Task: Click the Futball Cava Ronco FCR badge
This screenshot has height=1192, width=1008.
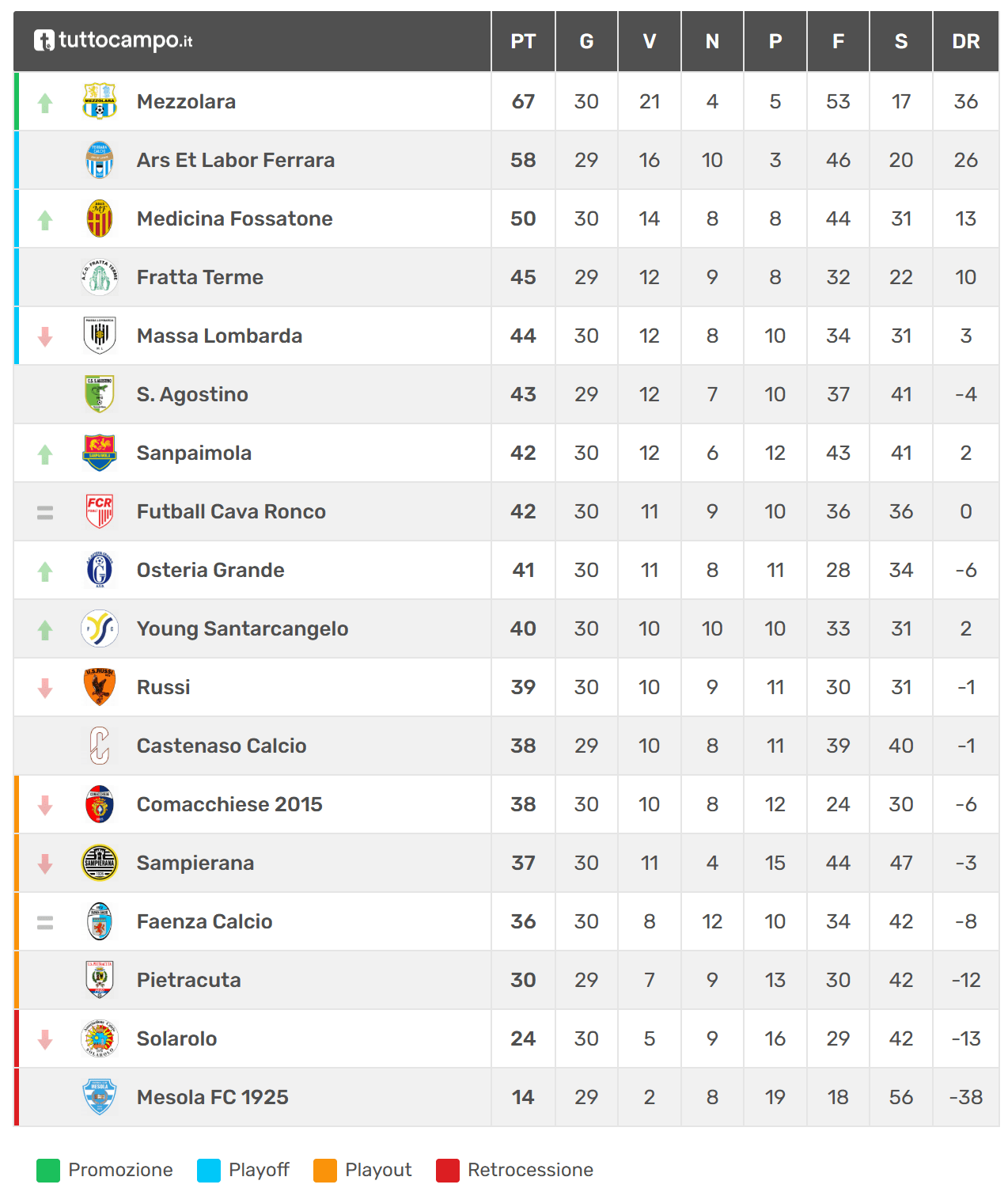Action: click(100, 511)
